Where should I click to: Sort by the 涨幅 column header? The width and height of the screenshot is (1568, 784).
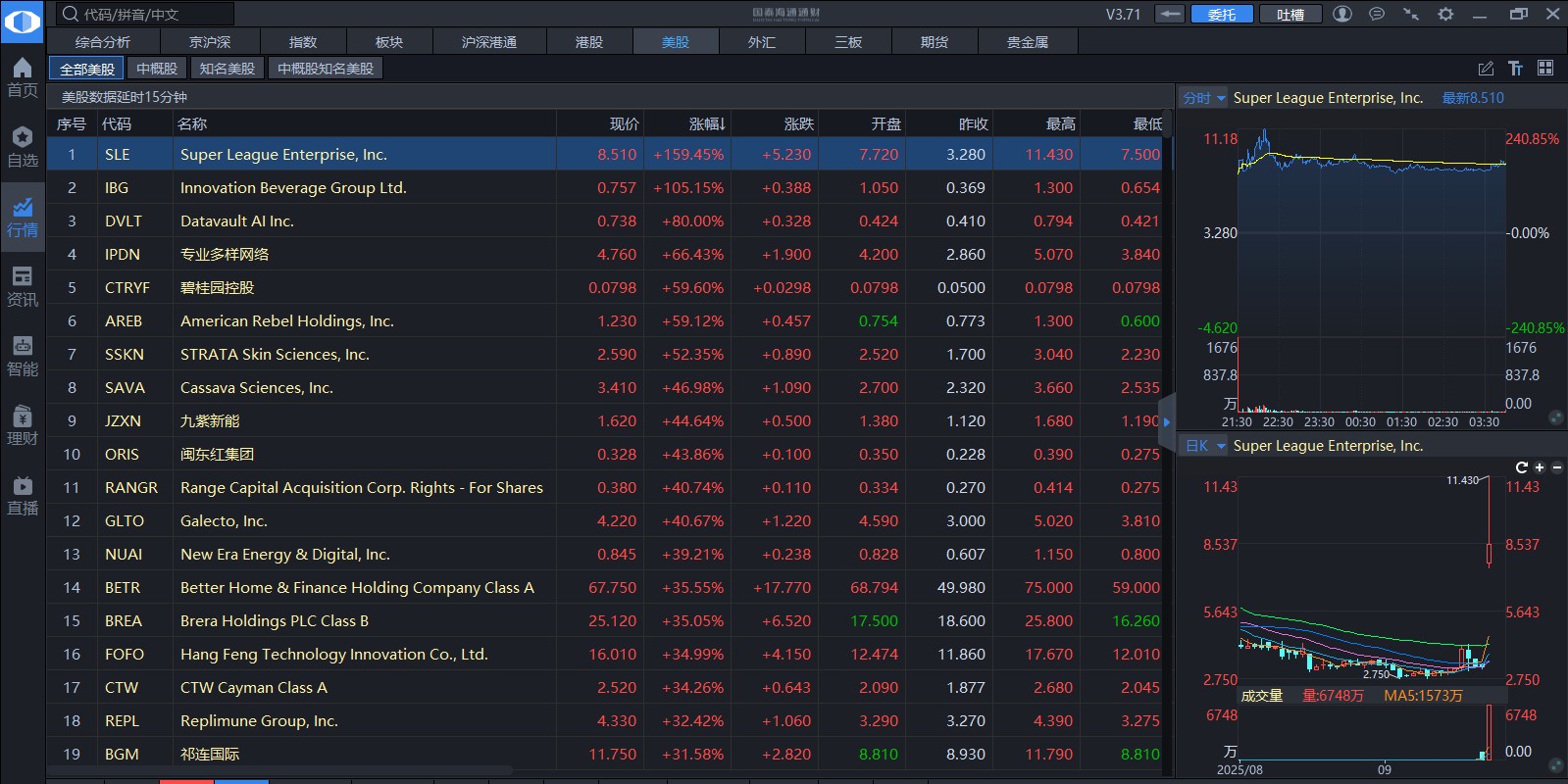click(706, 123)
